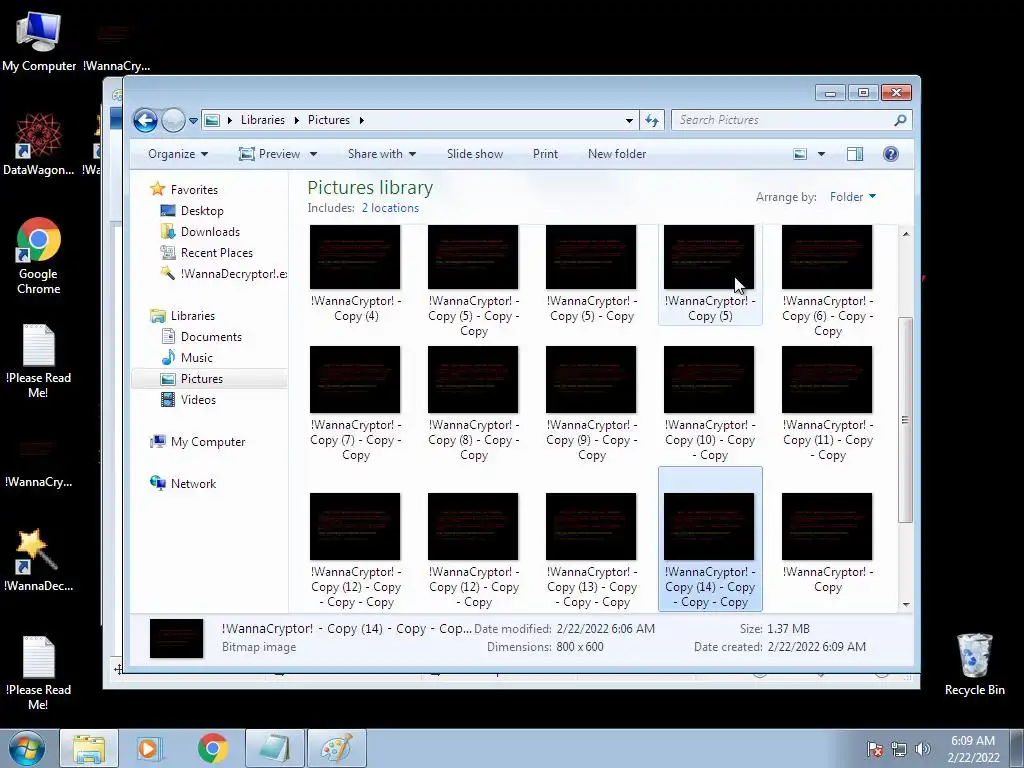Click the !WannaDecryptor!.exe favorite shortcut
Viewport: 1024px width, 768px height.
pos(223,274)
